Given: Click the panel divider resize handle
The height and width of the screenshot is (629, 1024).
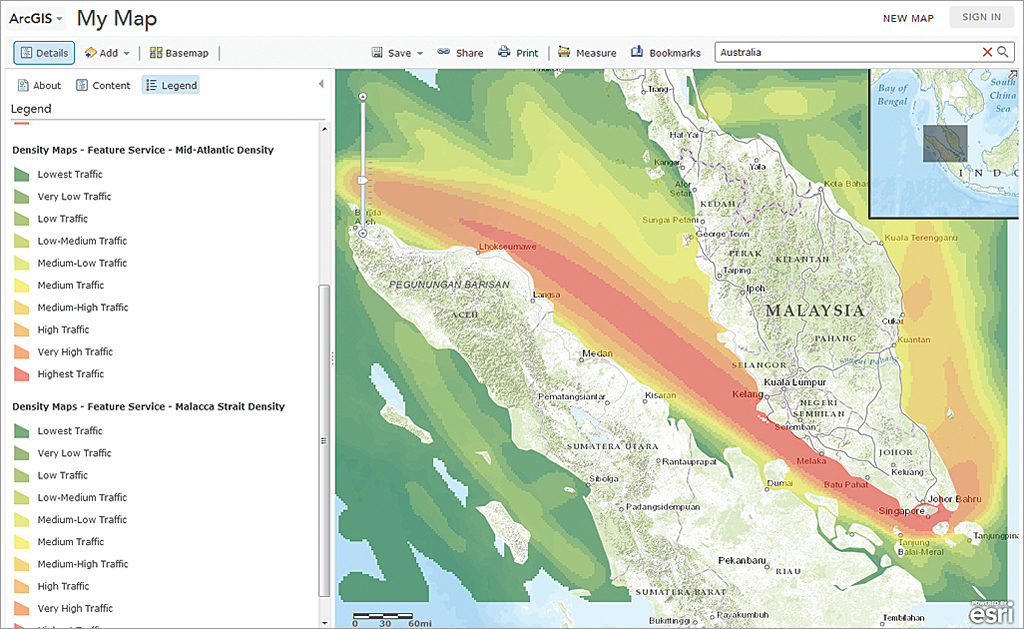Looking at the screenshot, I should point(332,358).
